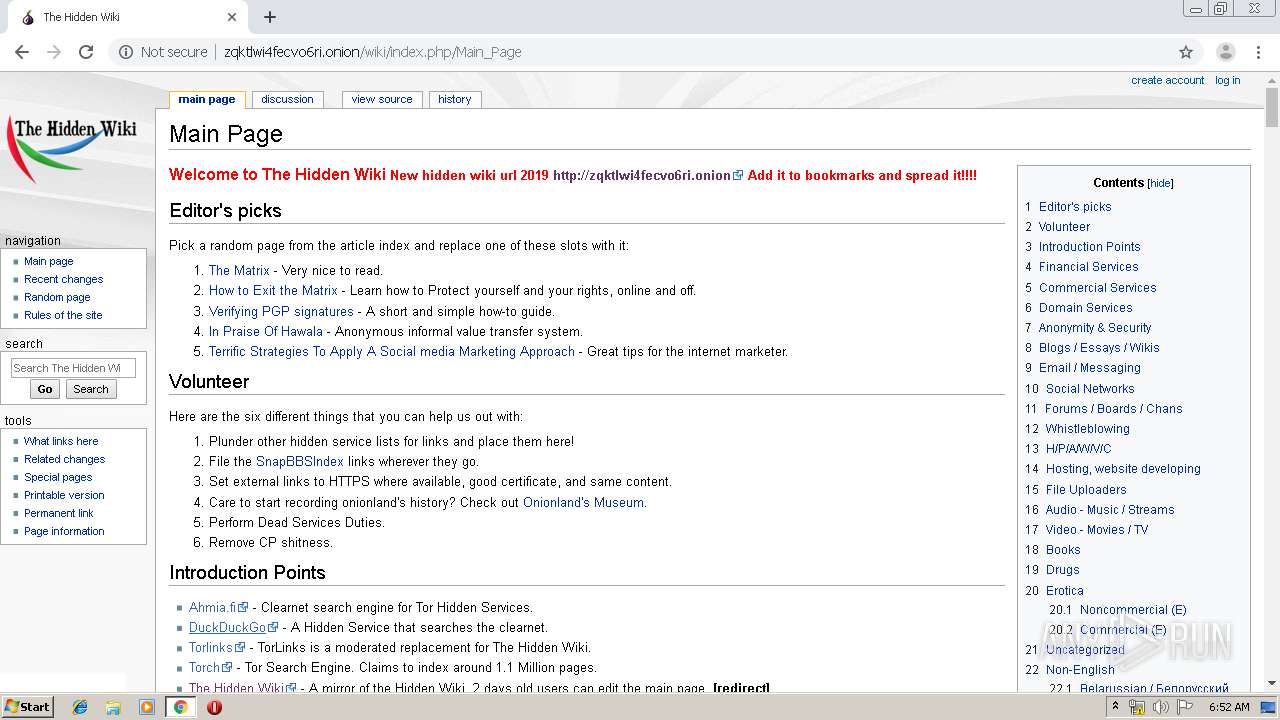Switch to the discussion tab

(x=287, y=99)
